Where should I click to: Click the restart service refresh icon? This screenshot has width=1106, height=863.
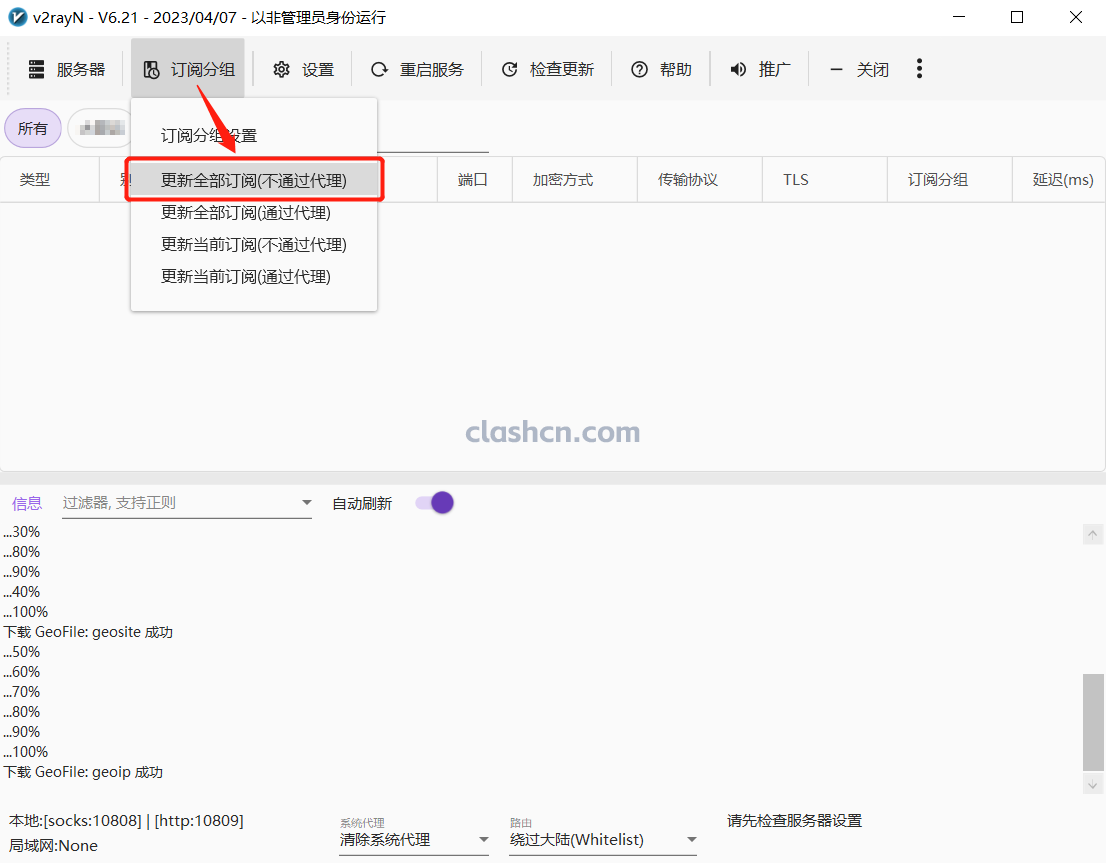379,69
